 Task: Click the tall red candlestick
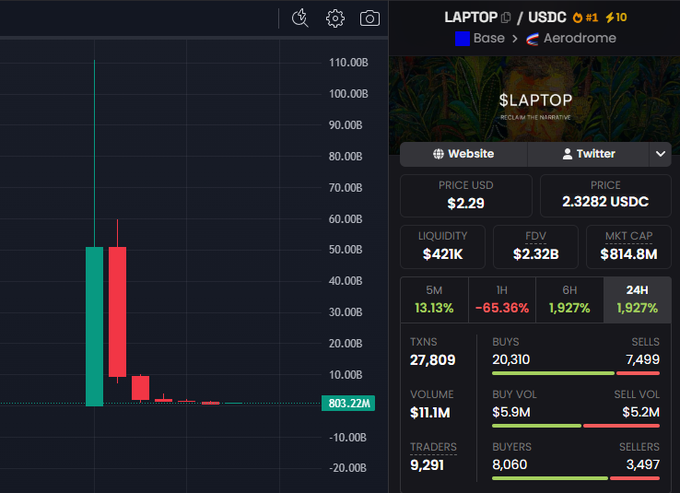117,312
